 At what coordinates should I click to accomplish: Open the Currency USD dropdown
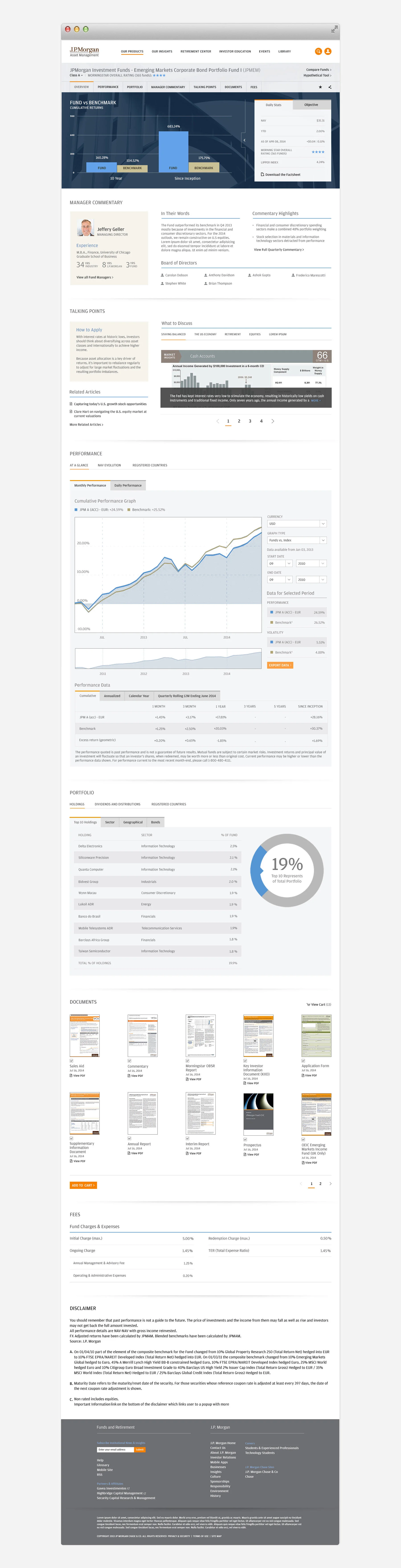297,524
